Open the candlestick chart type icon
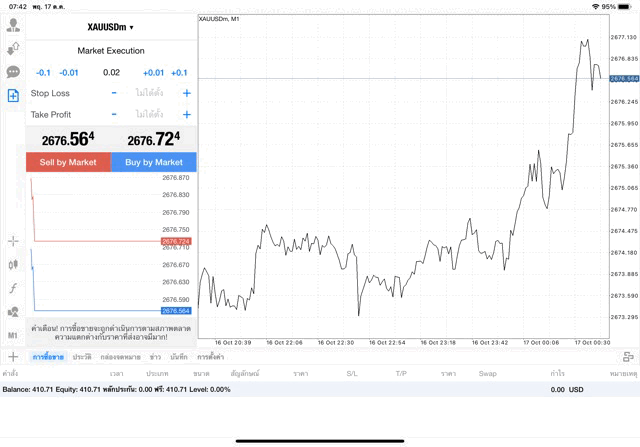Image resolution: width=640 pixels, height=447 pixels. pos(13,265)
